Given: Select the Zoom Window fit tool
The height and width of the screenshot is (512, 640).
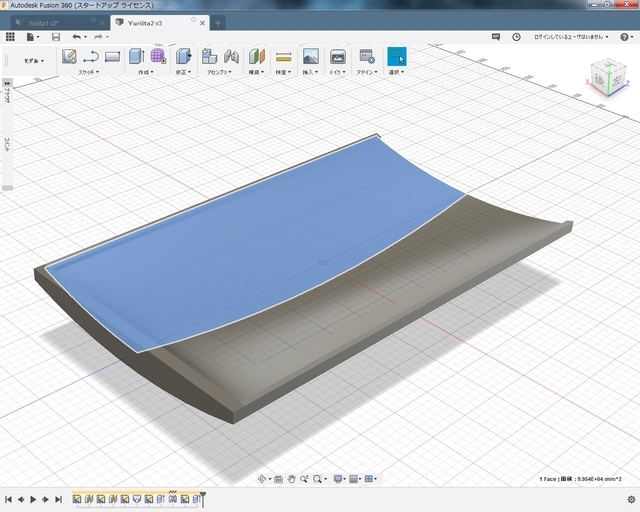Looking at the screenshot, I should 317,479.
